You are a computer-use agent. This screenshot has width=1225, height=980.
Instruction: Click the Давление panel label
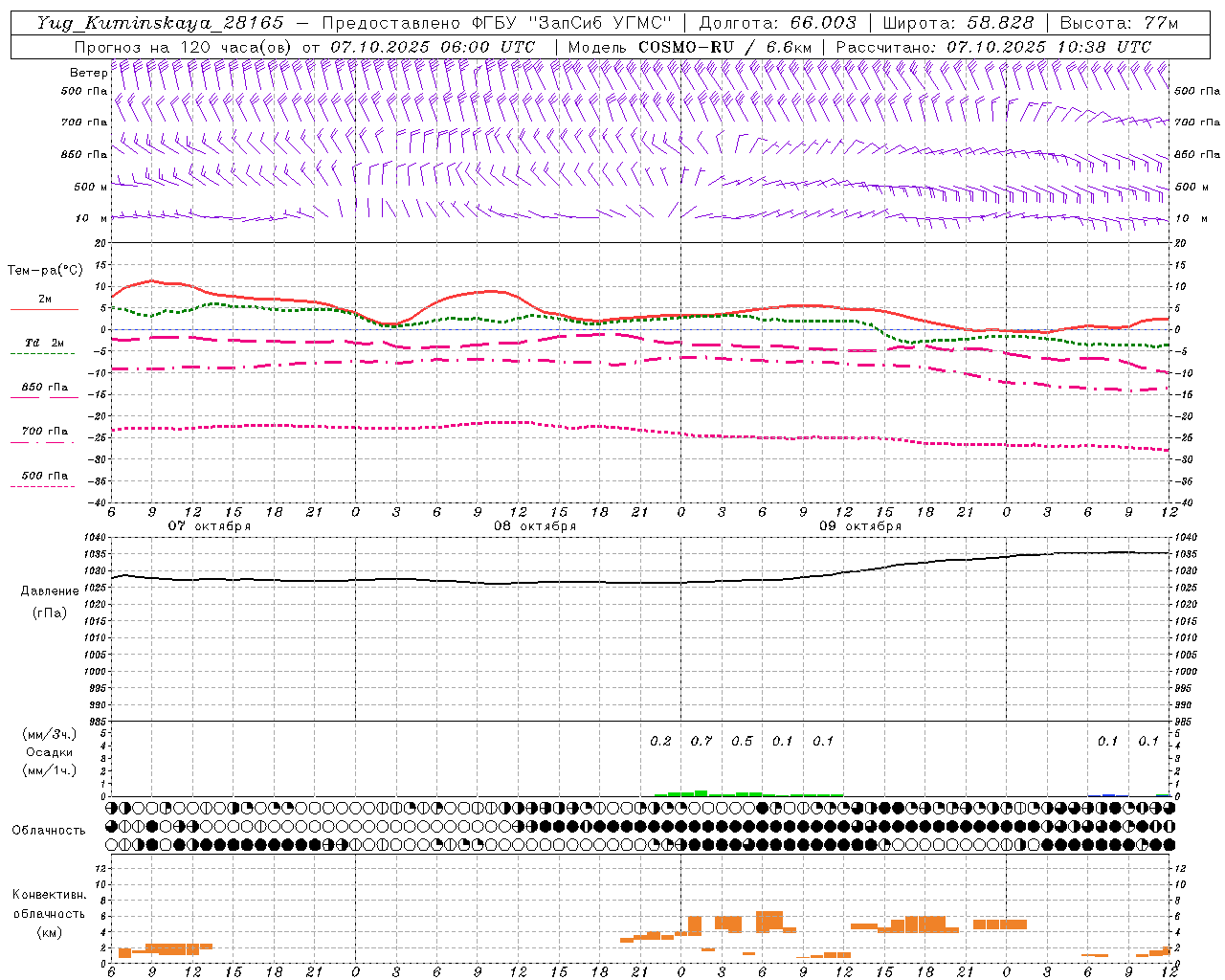(50, 591)
